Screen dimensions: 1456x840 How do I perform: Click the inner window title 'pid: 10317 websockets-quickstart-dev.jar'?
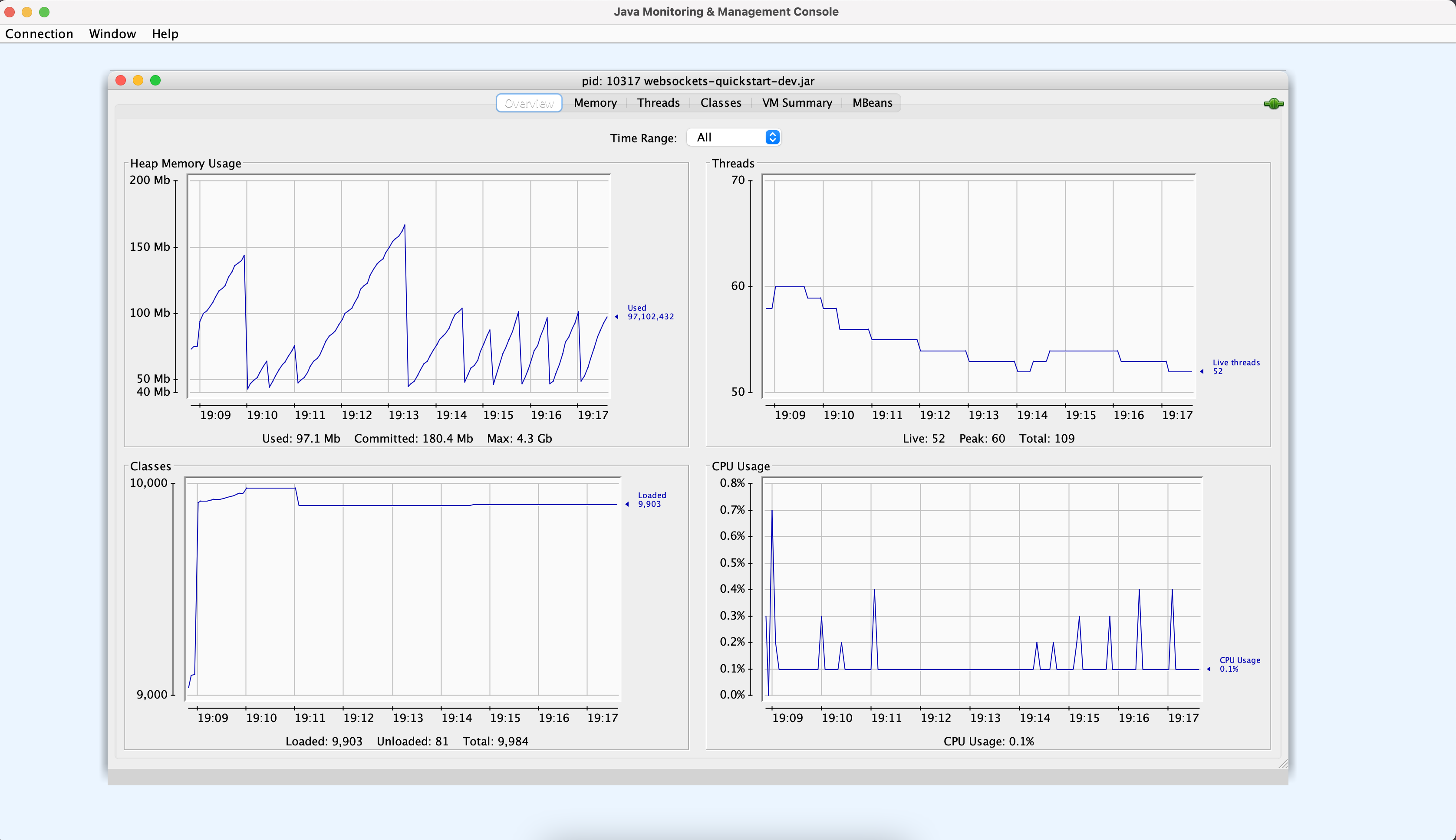[698, 81]
